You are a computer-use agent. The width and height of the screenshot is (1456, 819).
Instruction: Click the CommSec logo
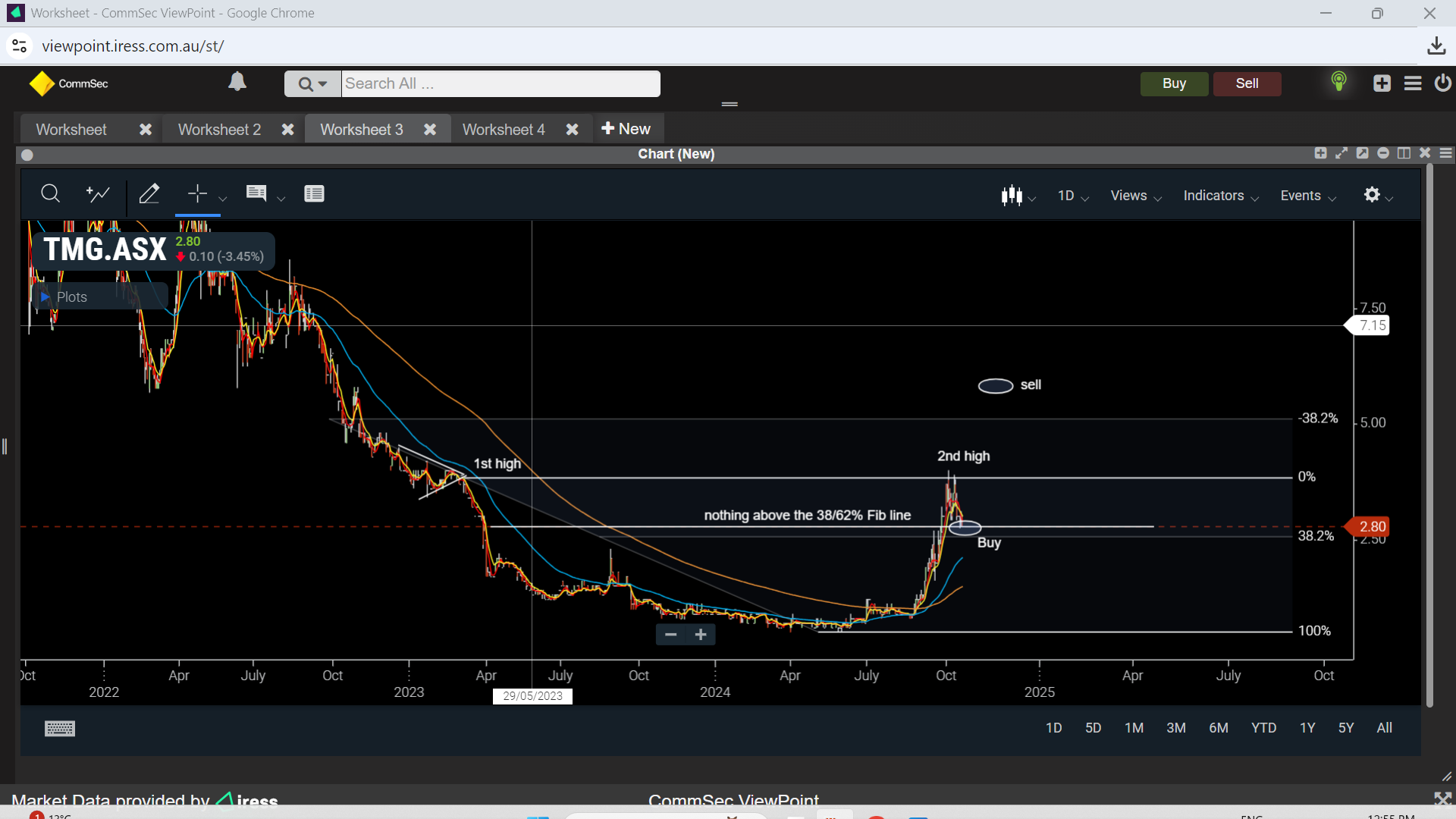click(x=68, y=83)
